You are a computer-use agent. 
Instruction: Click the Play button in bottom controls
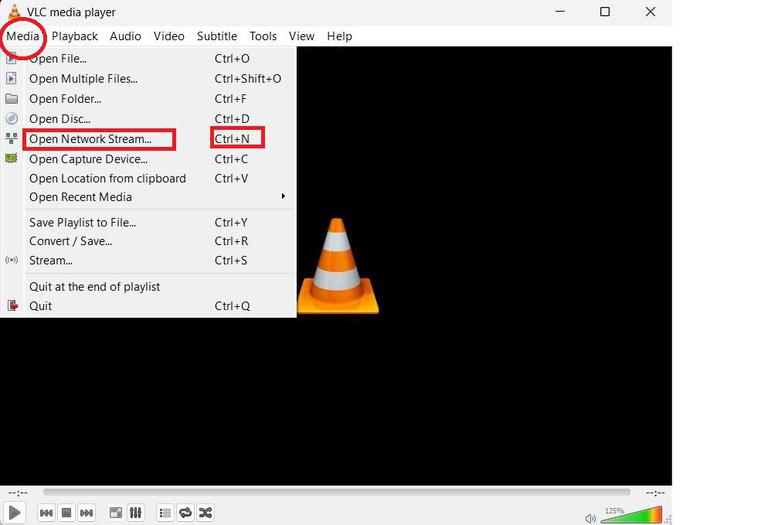coord(14,513)
